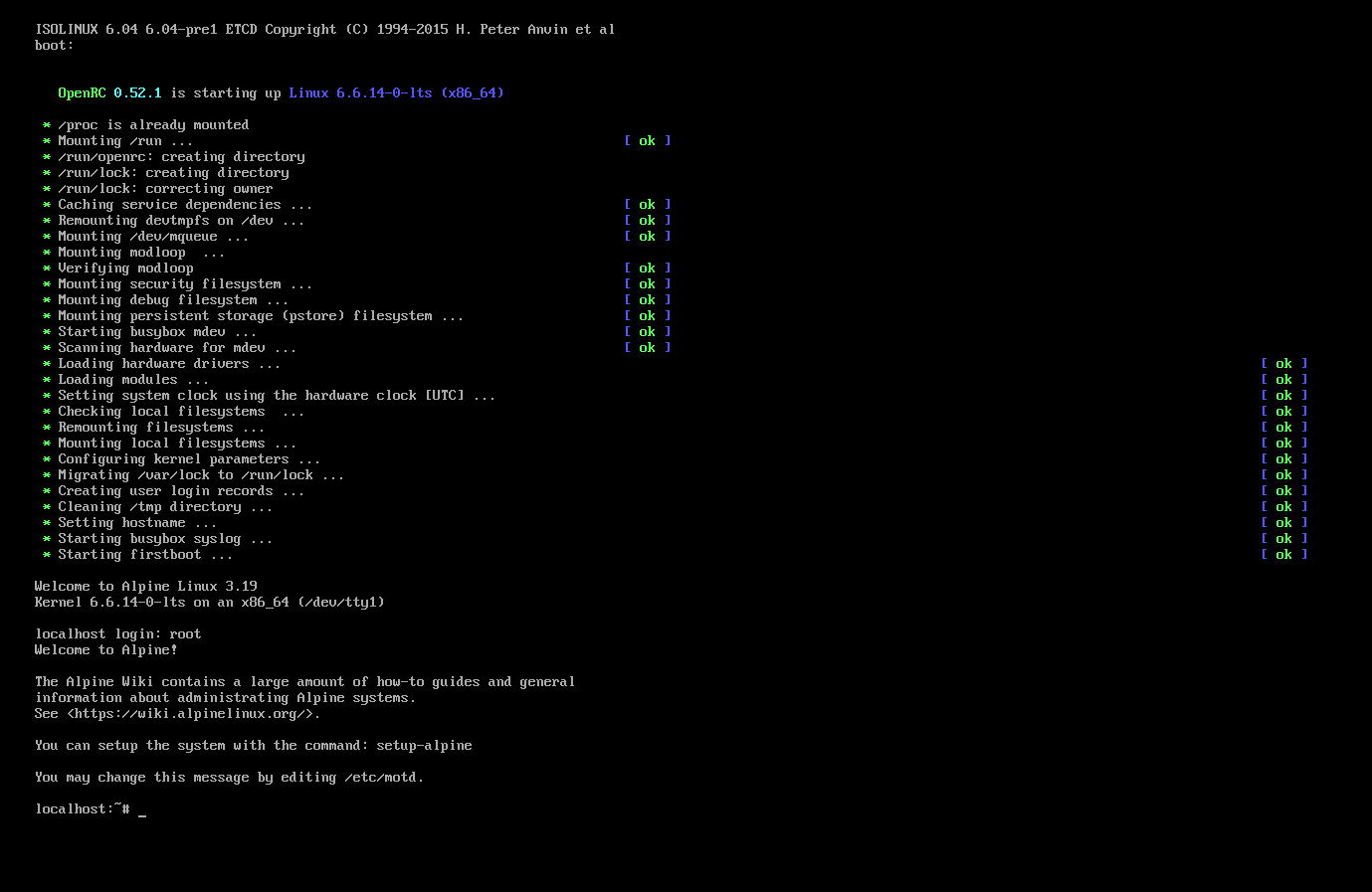Click 'Remounting devtmpfs on /dev' line
The image size is (1372, 892).
181,221
